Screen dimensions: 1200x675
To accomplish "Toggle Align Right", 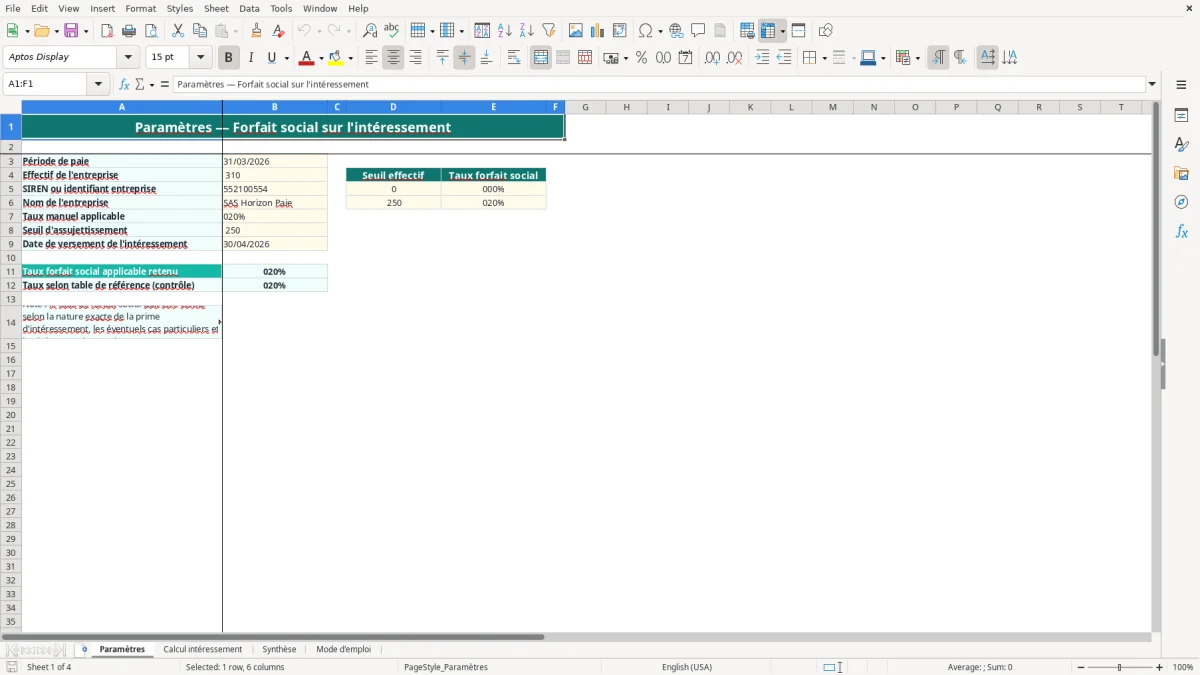I will [415, 58].
